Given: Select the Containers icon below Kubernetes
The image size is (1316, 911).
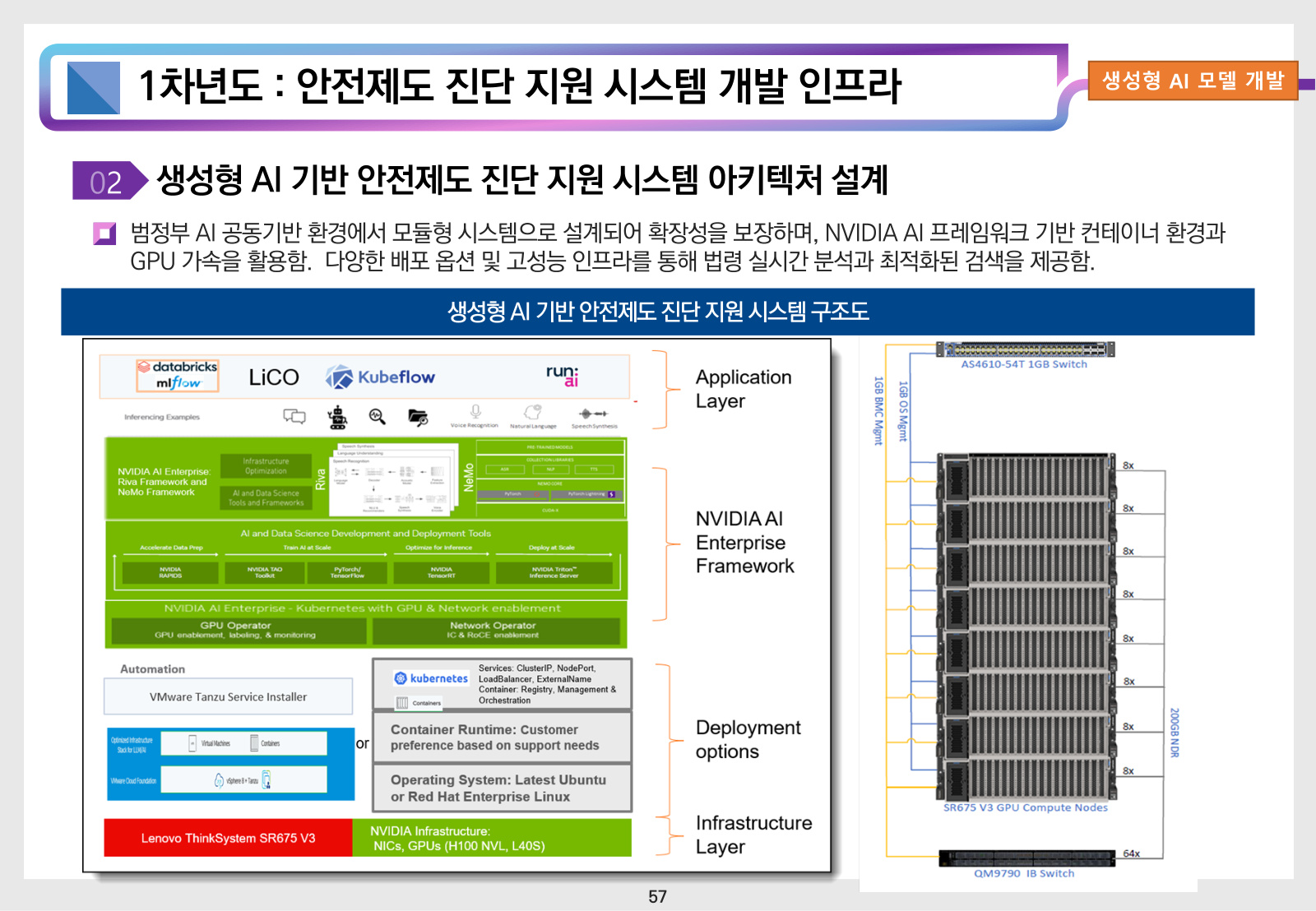Looking at the screenshot, I should tap(401, 701).
